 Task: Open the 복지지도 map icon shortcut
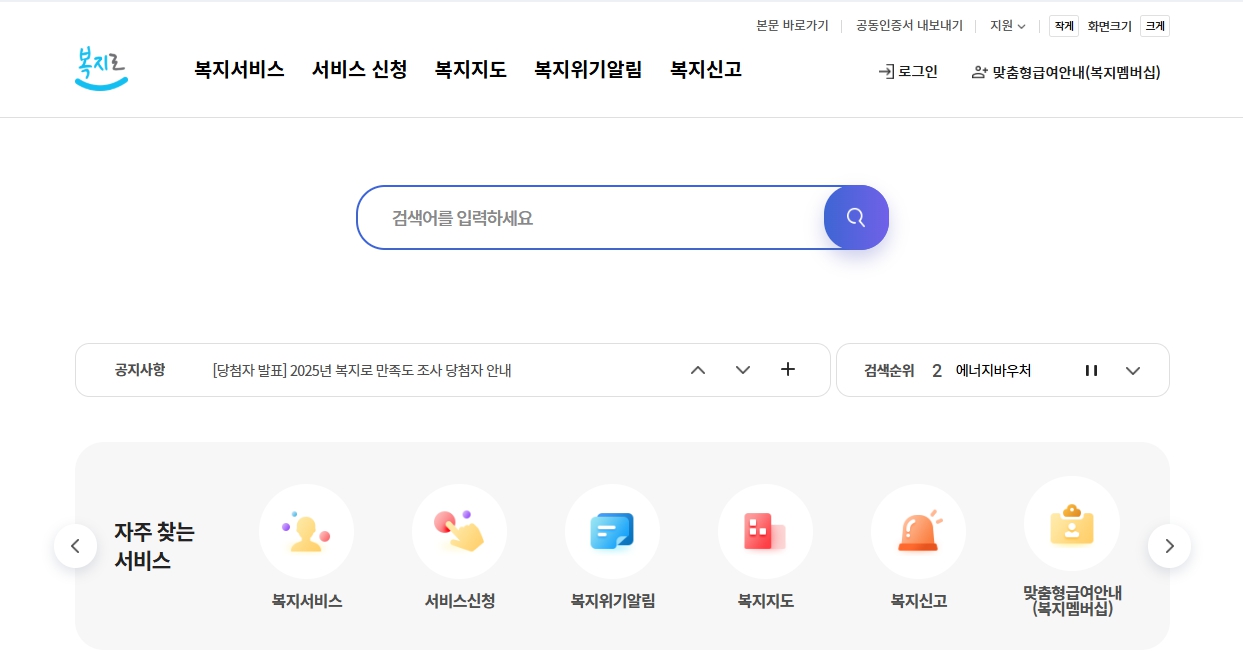(x=766, y=531)
